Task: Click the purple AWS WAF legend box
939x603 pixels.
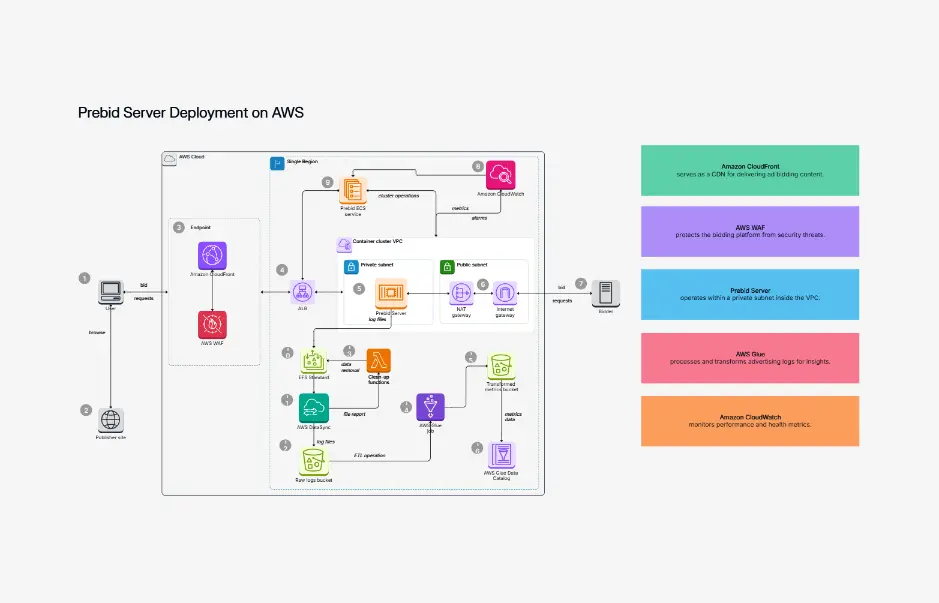Action: pyautogui.click(x=749, y=231)
